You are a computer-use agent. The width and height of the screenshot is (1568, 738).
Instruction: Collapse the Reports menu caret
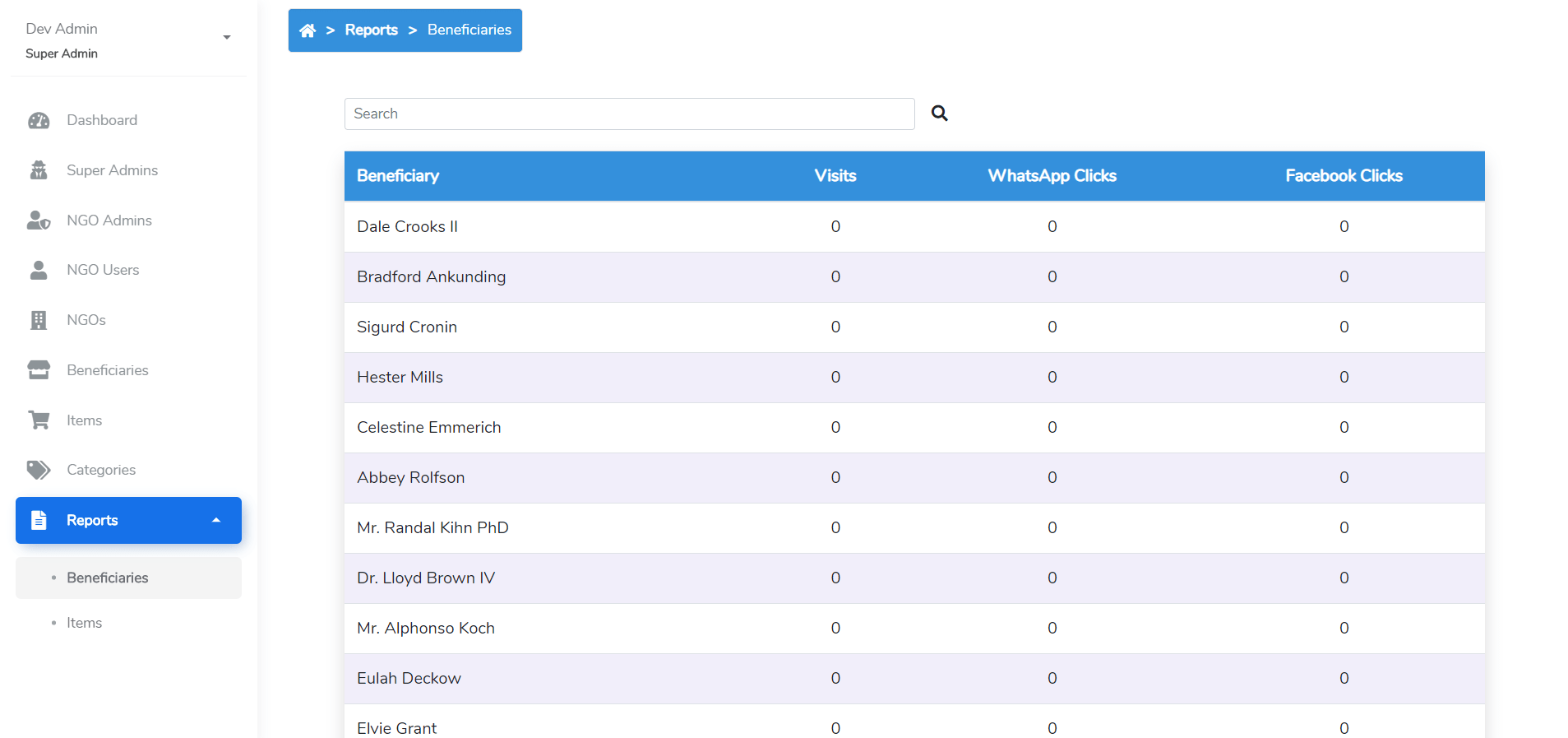pos(216,520)
